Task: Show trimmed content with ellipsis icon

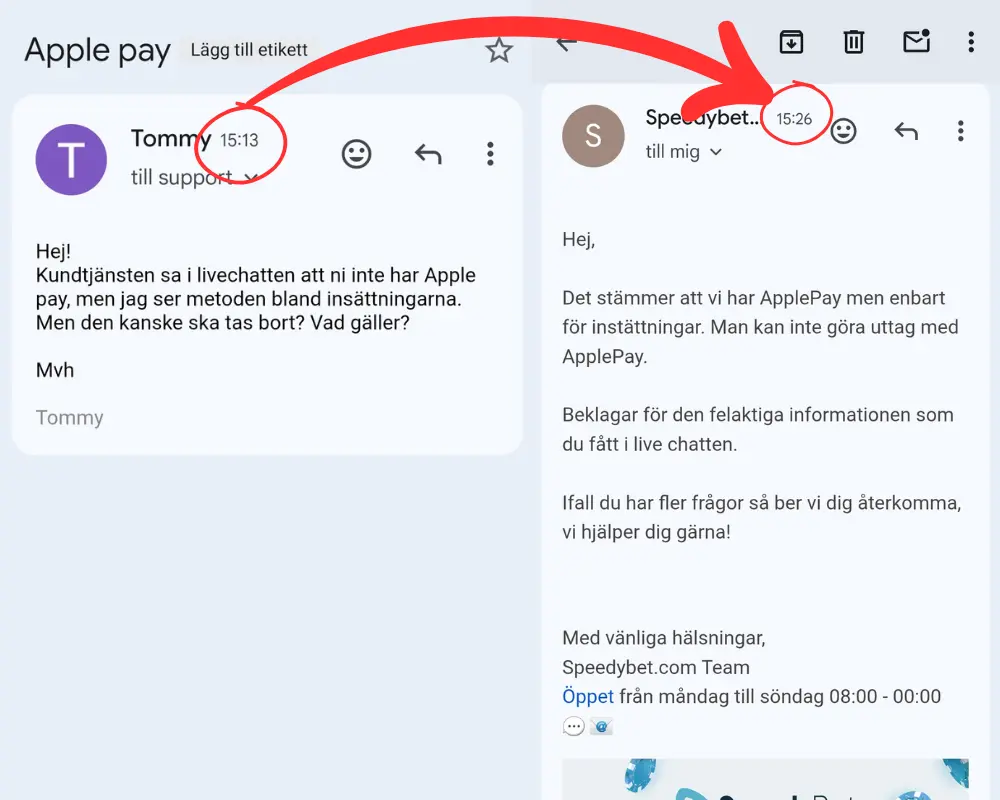Action: click(573, 726)
